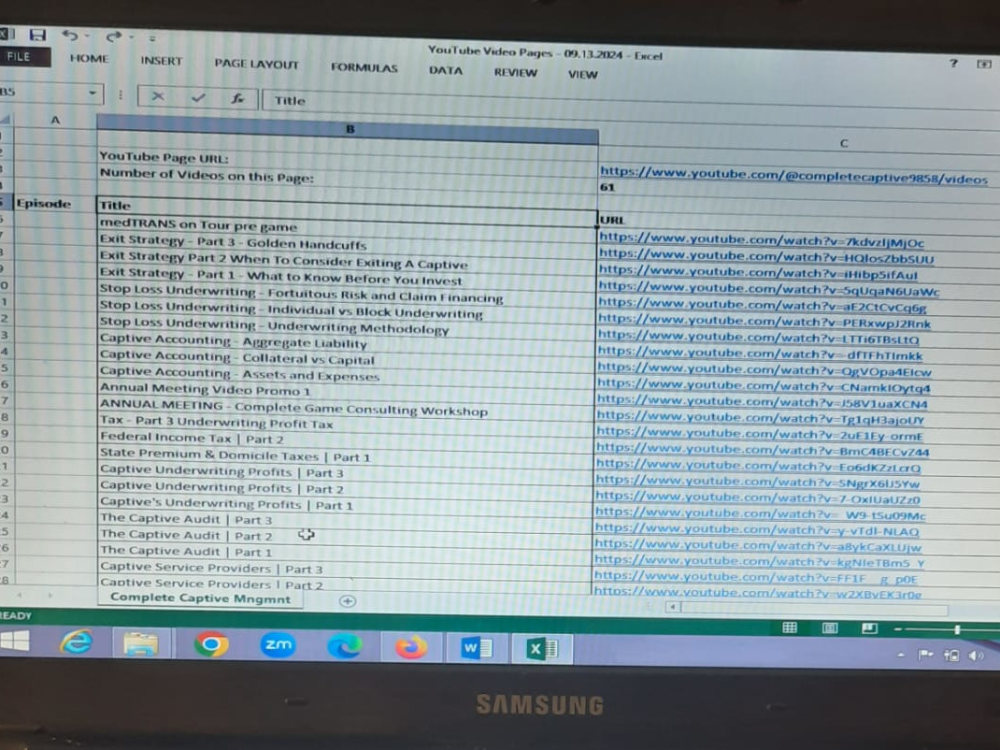Switch to the PAGE LAYOUT tab

click(x=256, y=64)
